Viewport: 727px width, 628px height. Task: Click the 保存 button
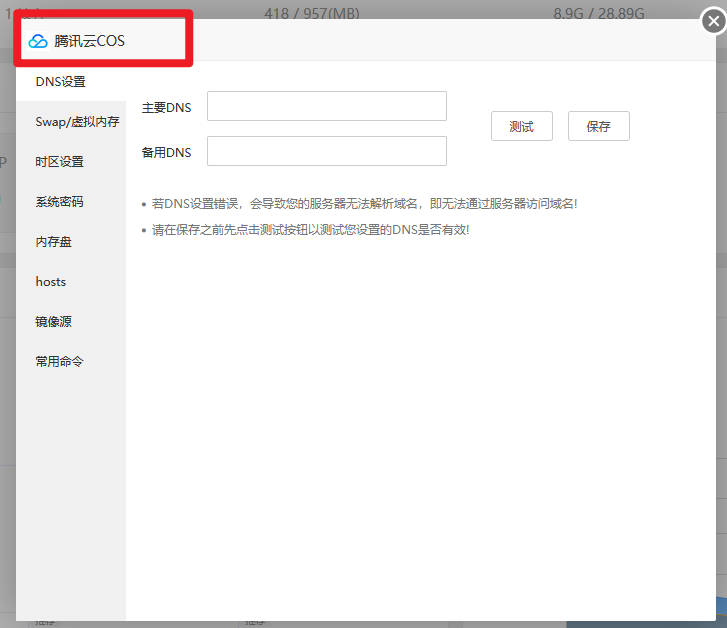(599, 126)
